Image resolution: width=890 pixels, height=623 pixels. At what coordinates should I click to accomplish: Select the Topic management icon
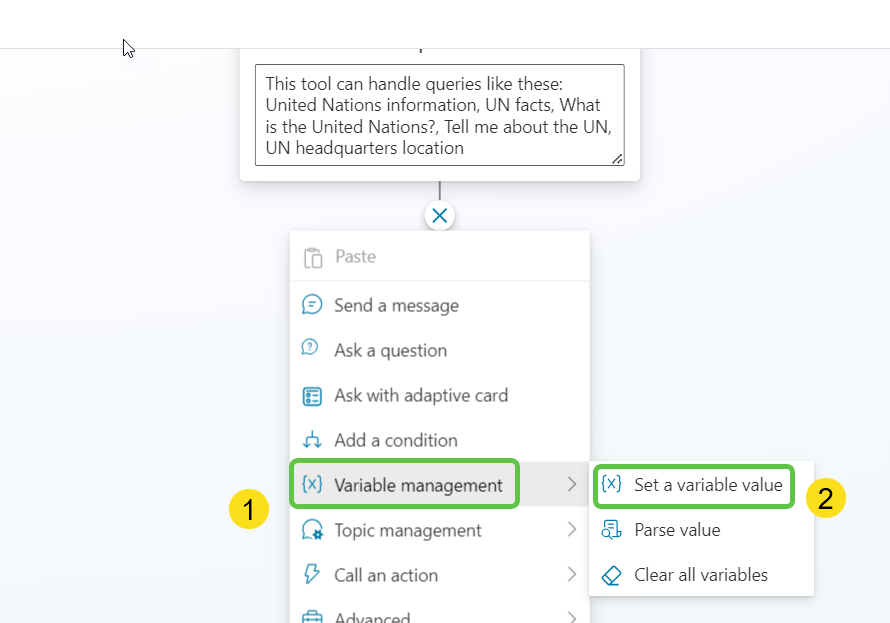[x=315, y=530]
